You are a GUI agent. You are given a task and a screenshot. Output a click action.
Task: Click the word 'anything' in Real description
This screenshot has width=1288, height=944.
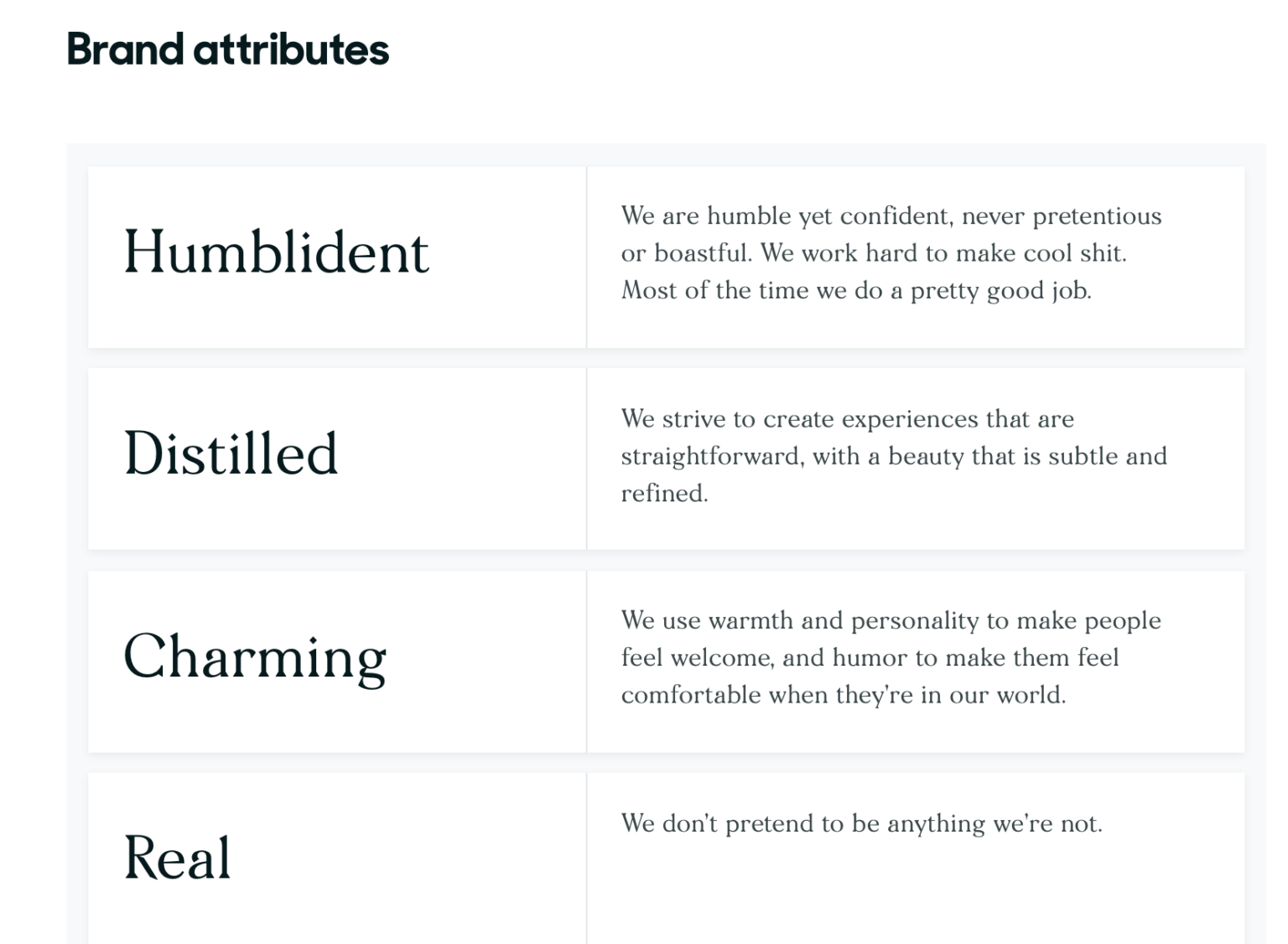936,824
